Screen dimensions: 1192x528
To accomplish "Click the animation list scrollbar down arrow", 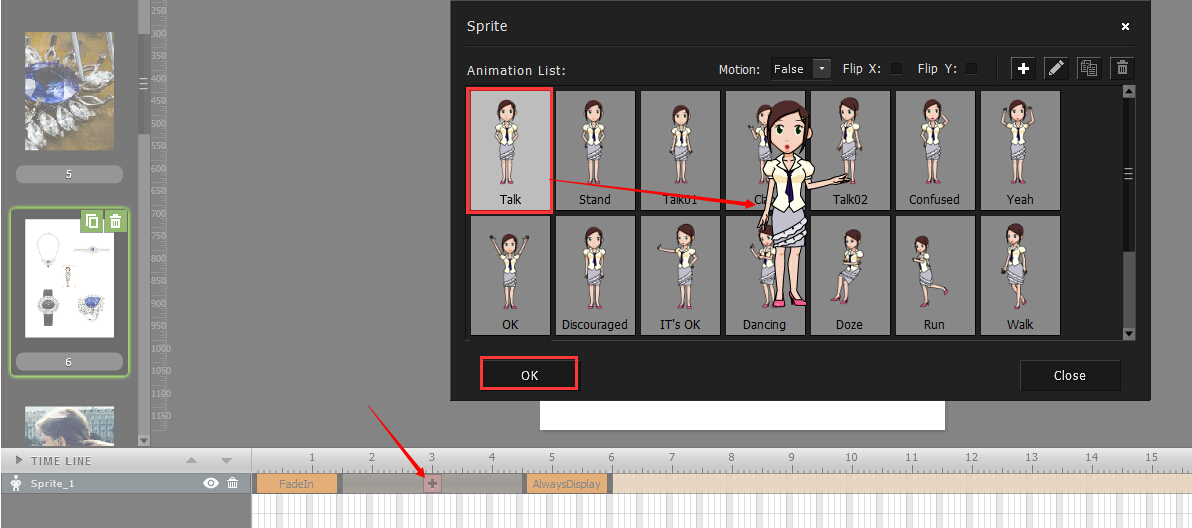I will (1128, 333).
